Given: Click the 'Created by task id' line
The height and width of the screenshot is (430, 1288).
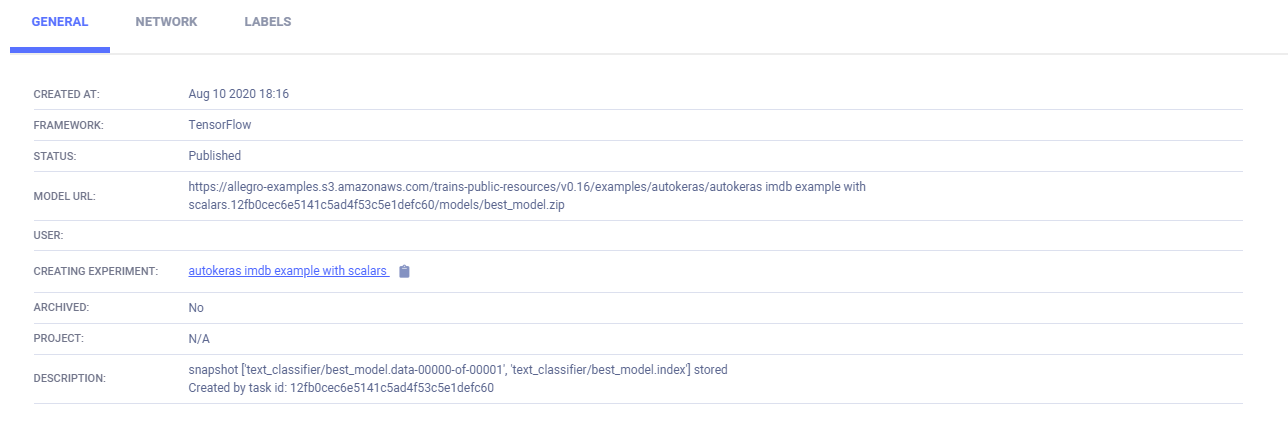Looking at the screenshot, I should 341,388.
